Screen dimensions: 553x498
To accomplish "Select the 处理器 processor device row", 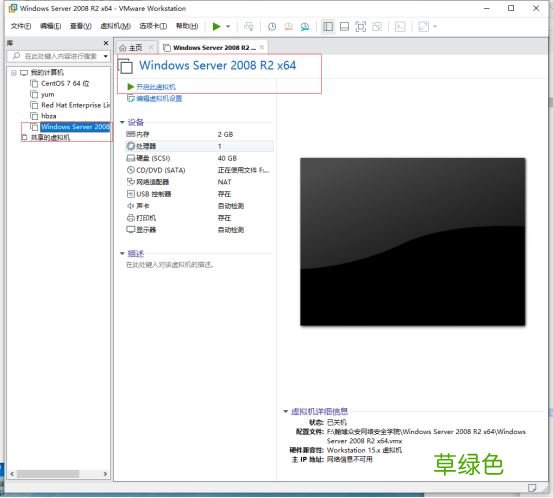I will 199,146.
